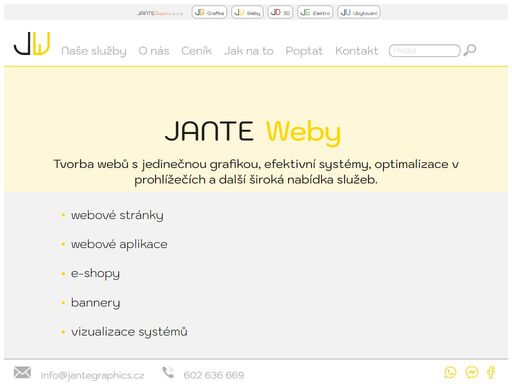Click the magnifier search icon
Screen dimensions: 512x384
tap(470, 50)
